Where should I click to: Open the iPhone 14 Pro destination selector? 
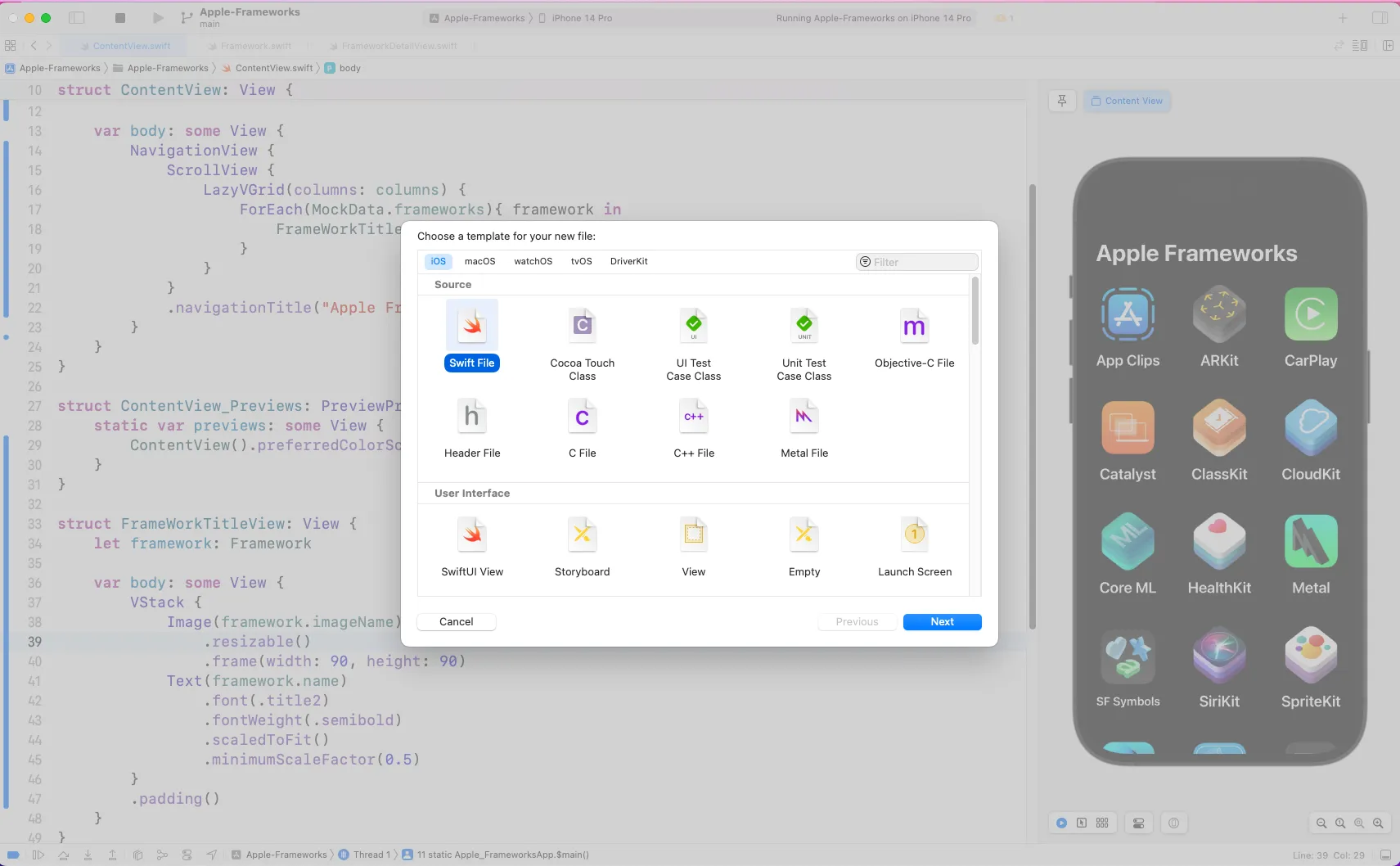coord(575,18)
